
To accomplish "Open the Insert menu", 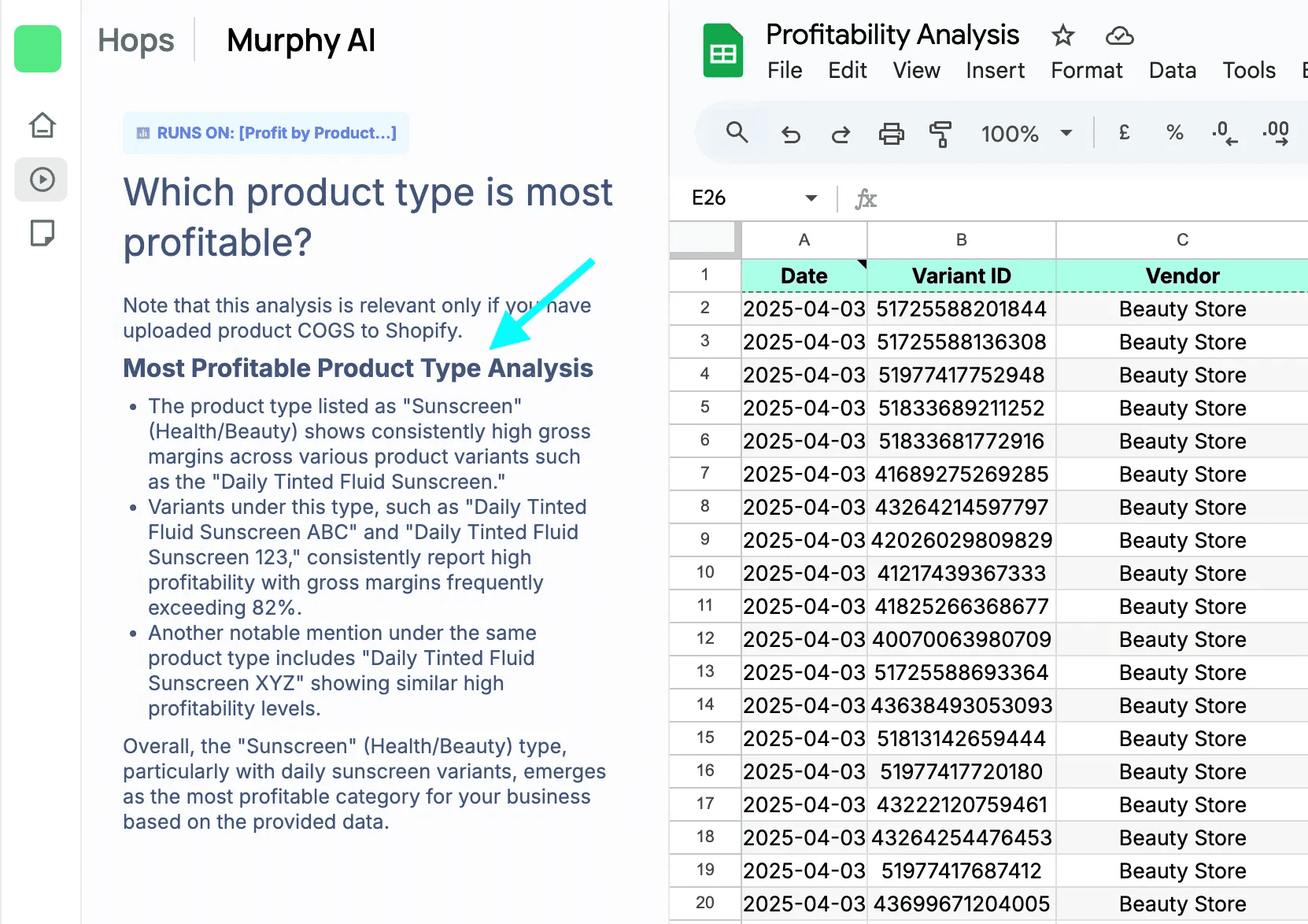I will 996,71.
